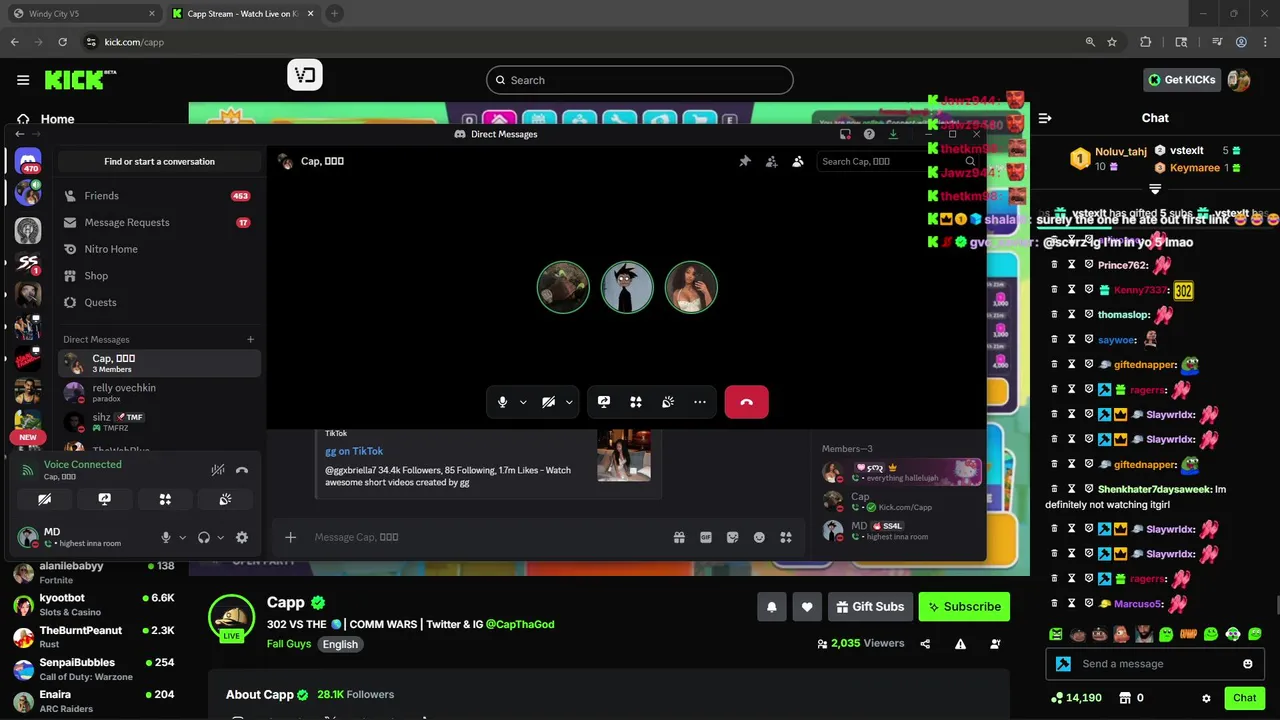
Task: Create new DM with plus icon
Action: click(x=250, y=339)
